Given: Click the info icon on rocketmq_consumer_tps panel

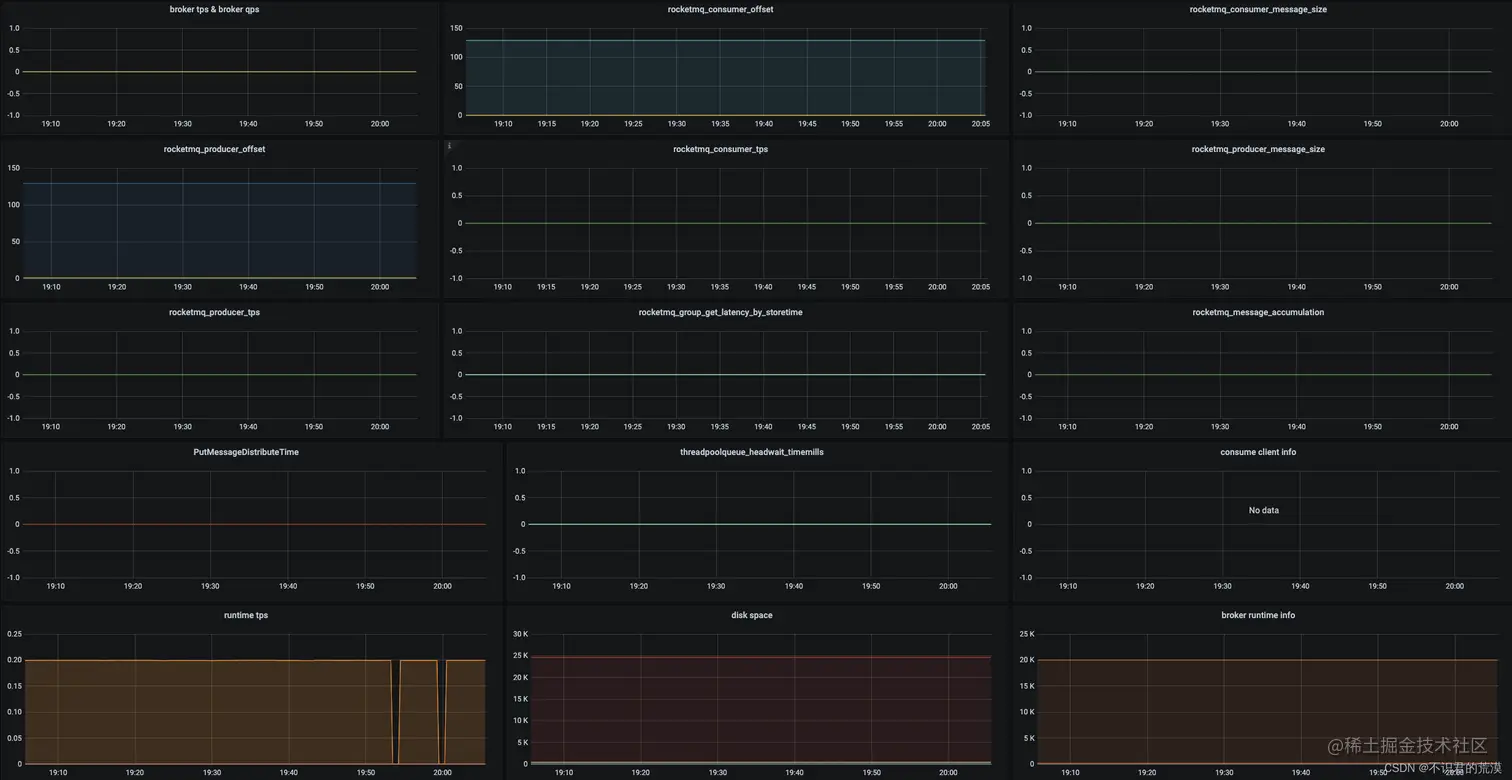Looking at the screenshot, I should coord(449,146).
